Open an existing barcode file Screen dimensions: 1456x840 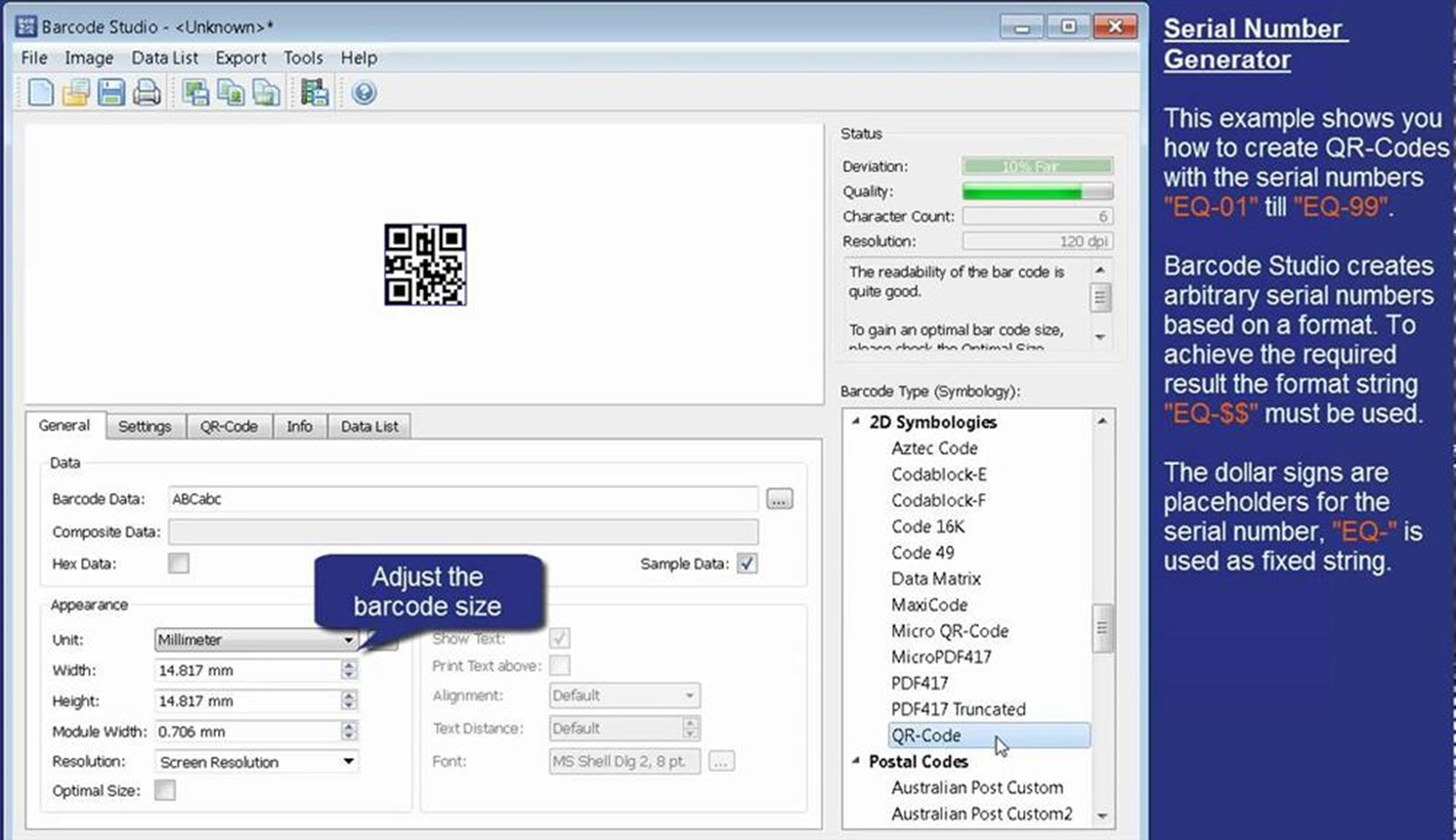[75, 93]
